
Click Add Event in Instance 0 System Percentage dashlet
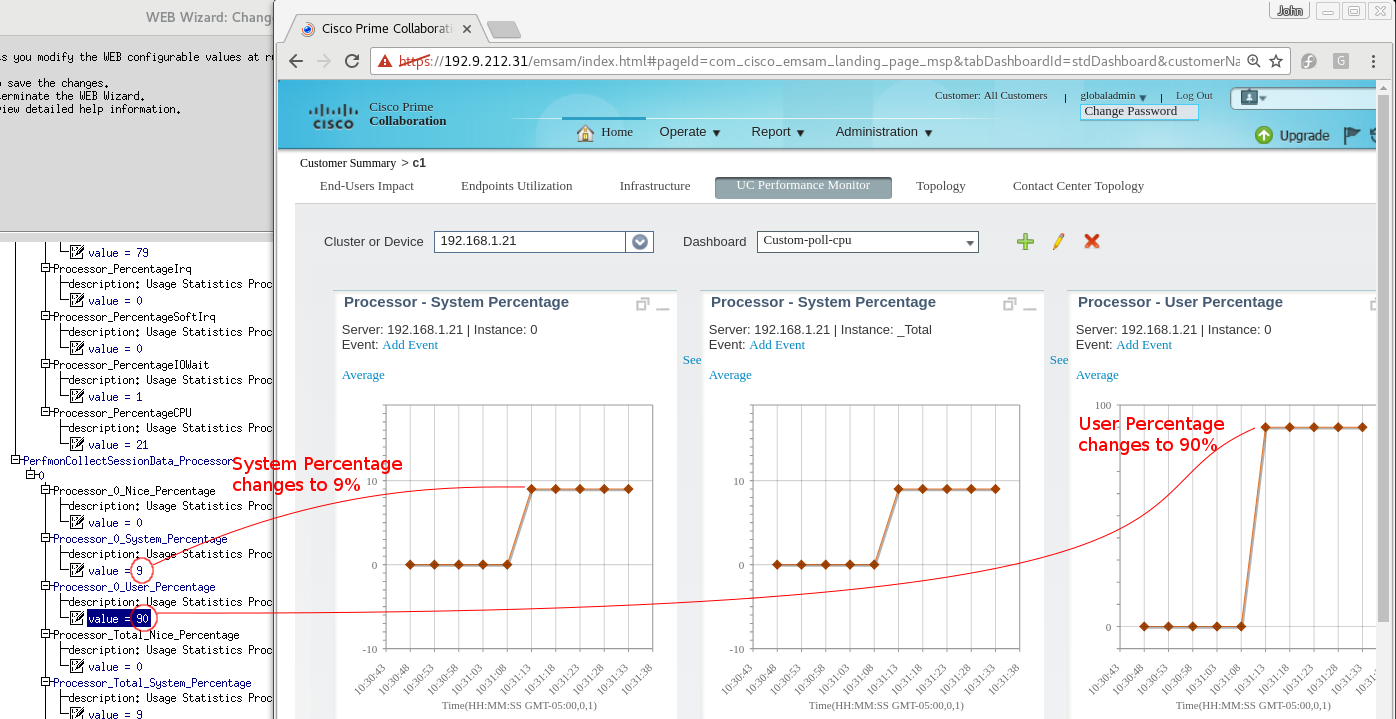[x=410, y=345]
